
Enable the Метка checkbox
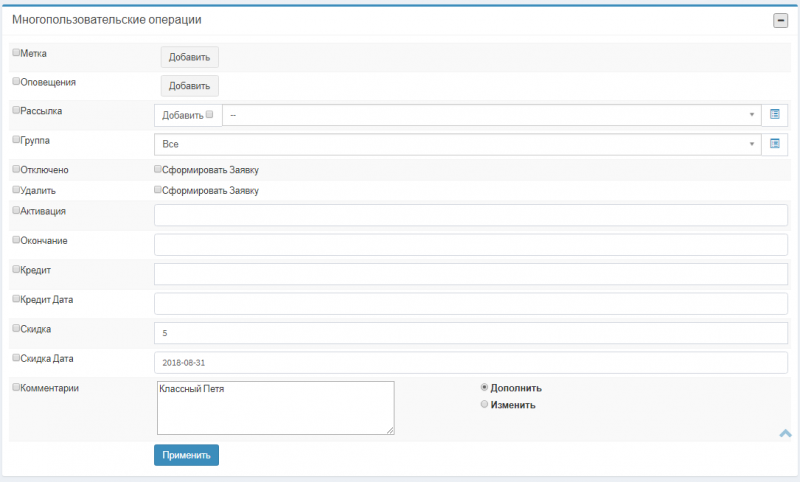click(16, 53)
